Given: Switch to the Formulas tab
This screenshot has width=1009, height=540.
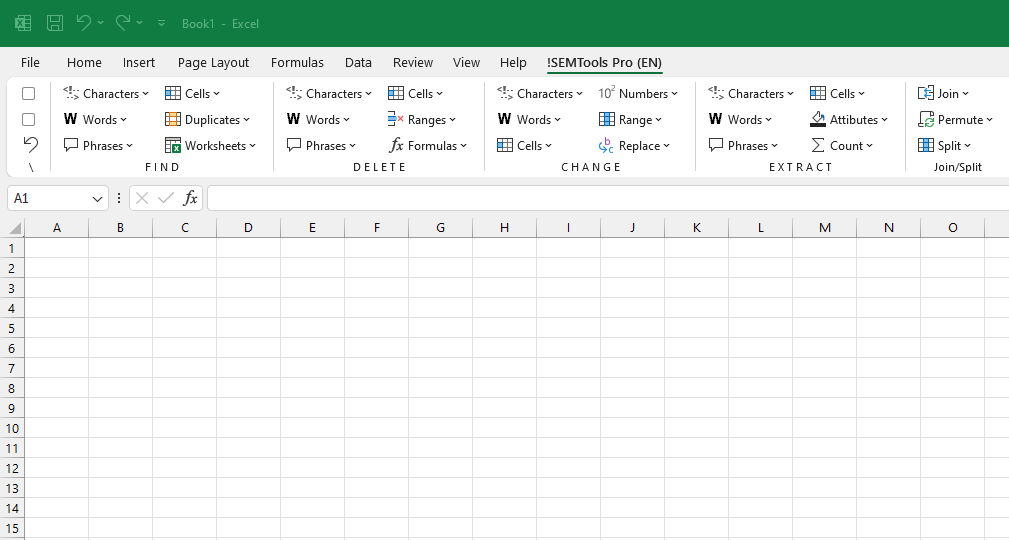Looking at the screenshot, I should 297,62.
